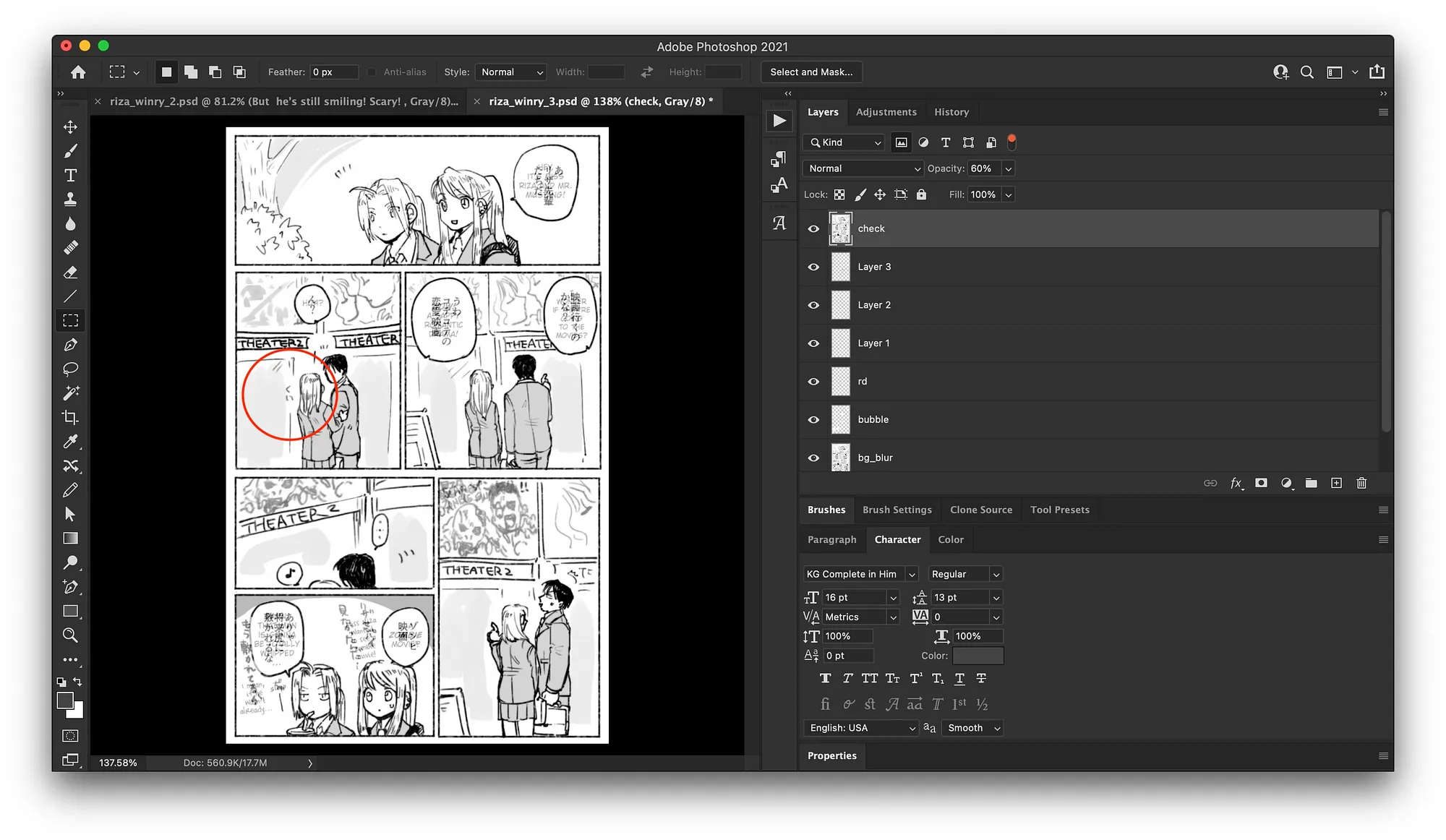This screenshot has height=840, width=1446.
Task: Hide the Layer 2 eye icon
Action: [813, 305]
